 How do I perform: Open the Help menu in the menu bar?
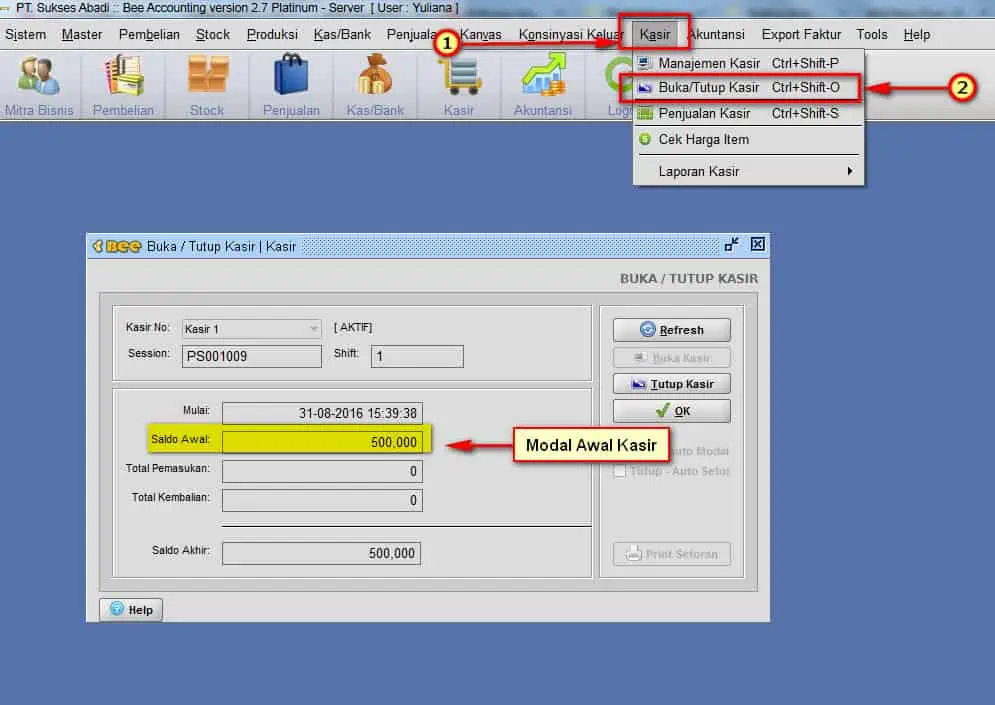pyautogui.click(x=917, y=34)
